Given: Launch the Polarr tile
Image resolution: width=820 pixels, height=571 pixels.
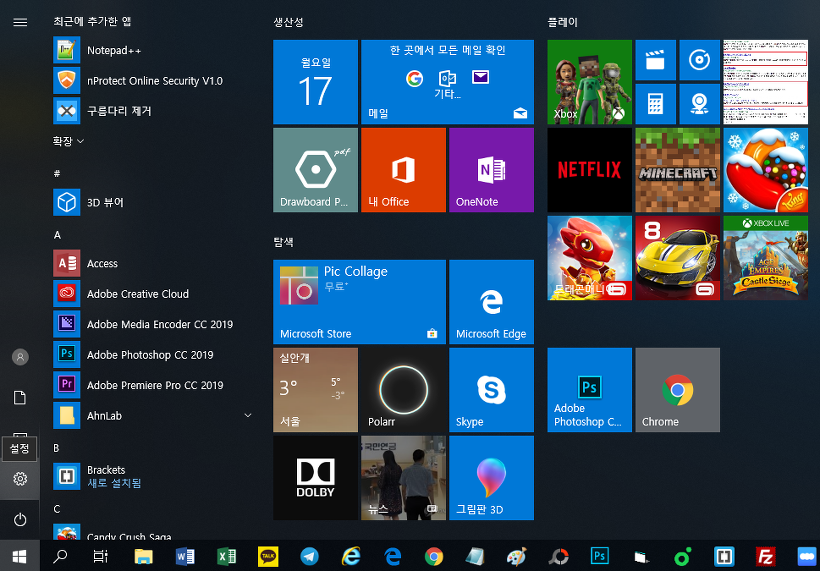Looking at the screenshot, I should pos(403,390).
